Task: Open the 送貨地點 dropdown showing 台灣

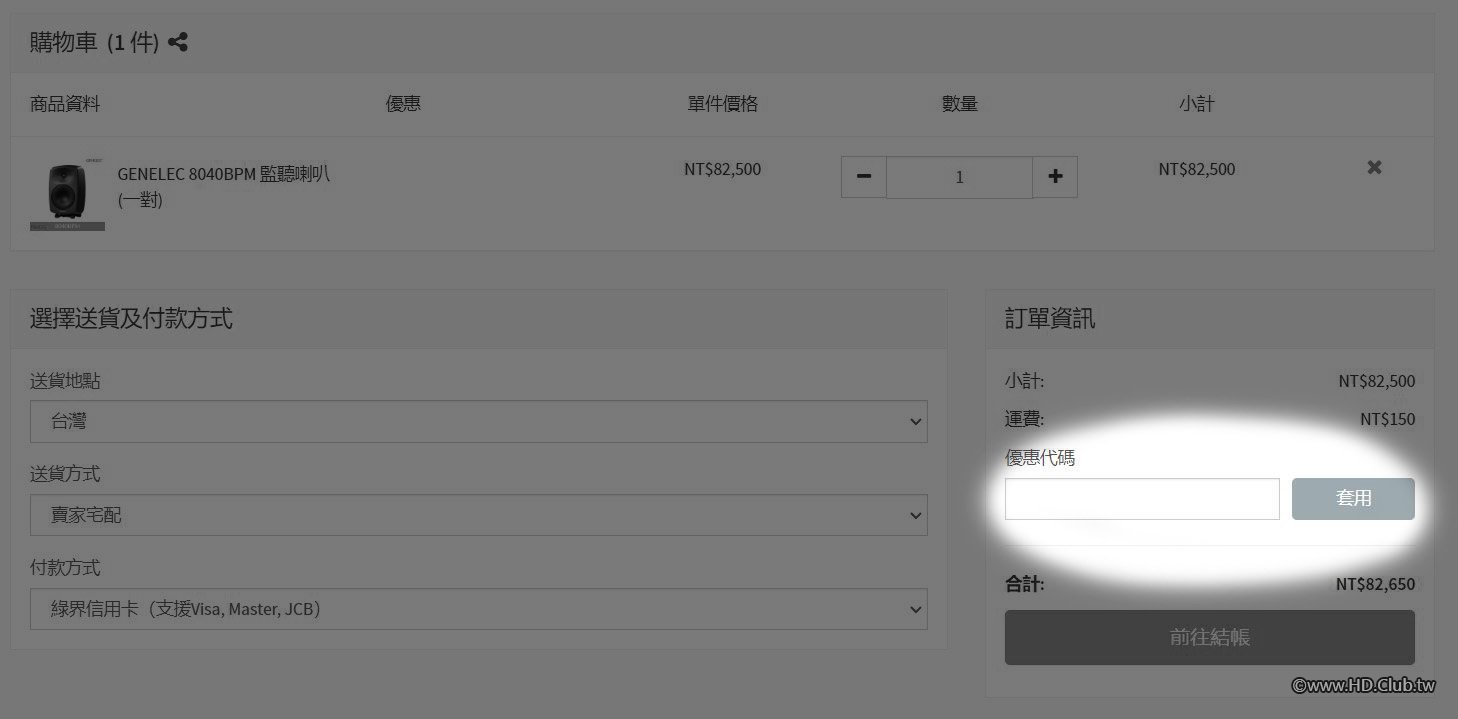Action: (479, 422)
